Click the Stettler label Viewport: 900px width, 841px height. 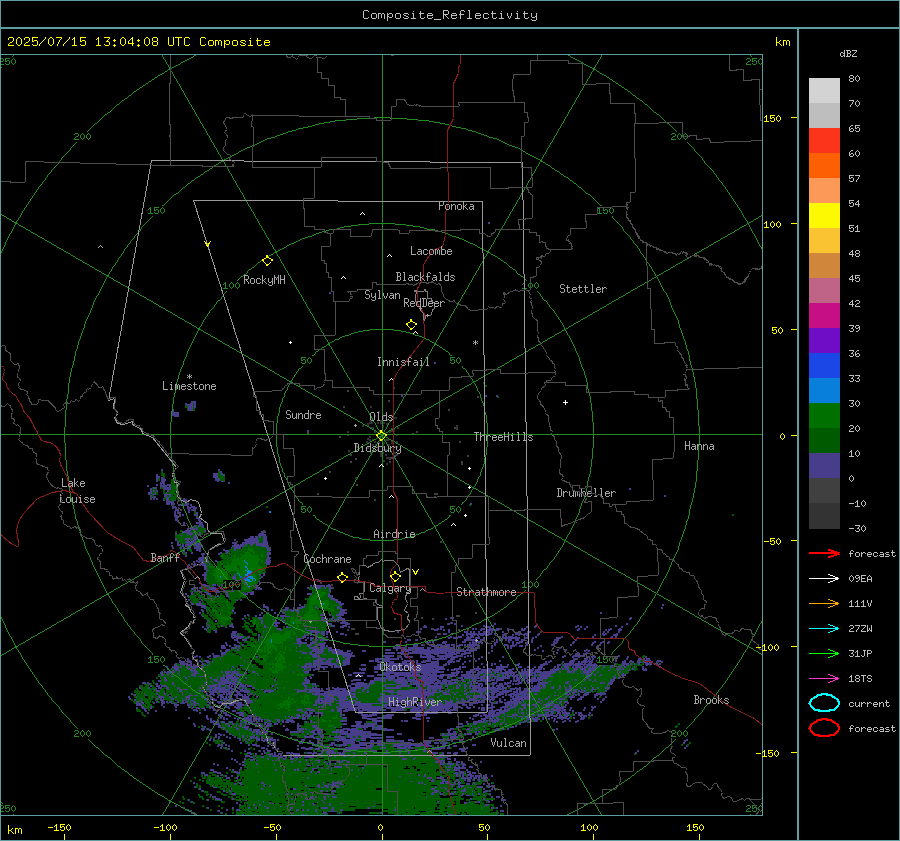(x=583, y=289)
